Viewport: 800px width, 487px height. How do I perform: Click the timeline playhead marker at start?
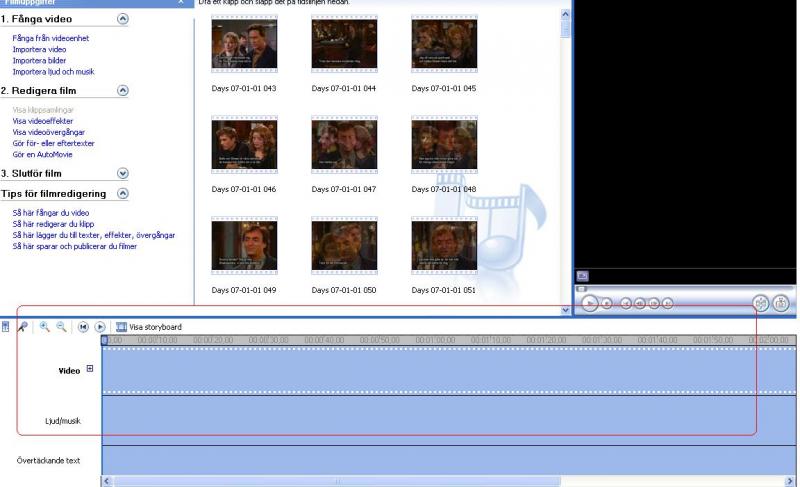pos(105,340)
